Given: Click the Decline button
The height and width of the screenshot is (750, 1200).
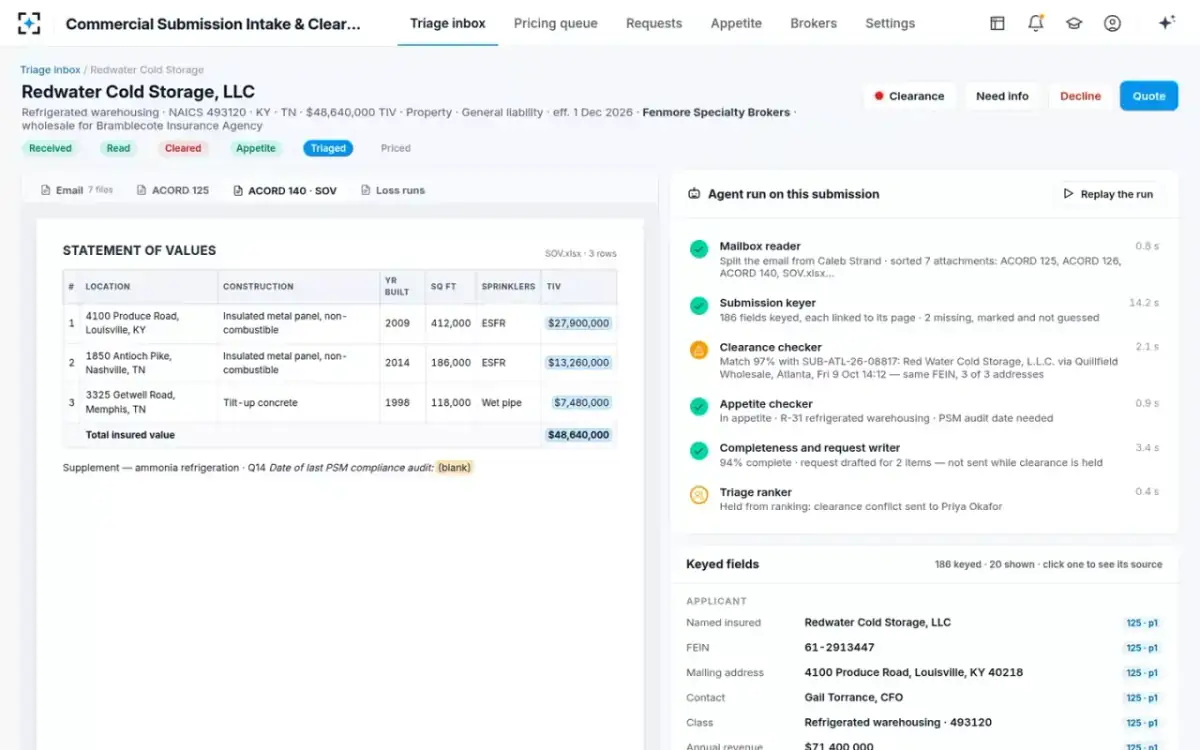Looking at the screenshot, I should (x=1080, y=96).
